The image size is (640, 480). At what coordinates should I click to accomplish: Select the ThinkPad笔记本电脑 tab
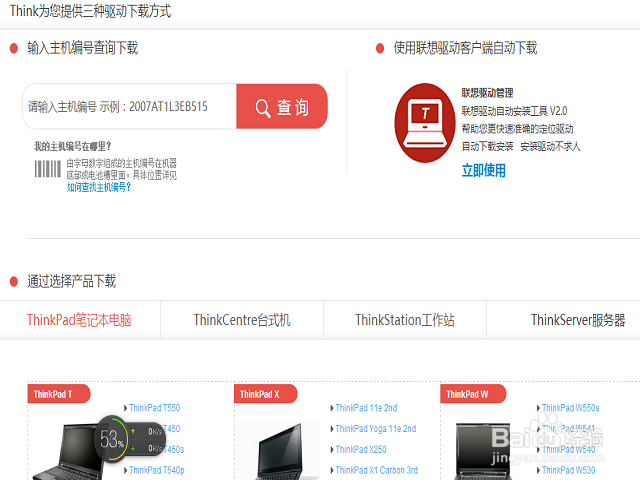(x=79, y=320)
